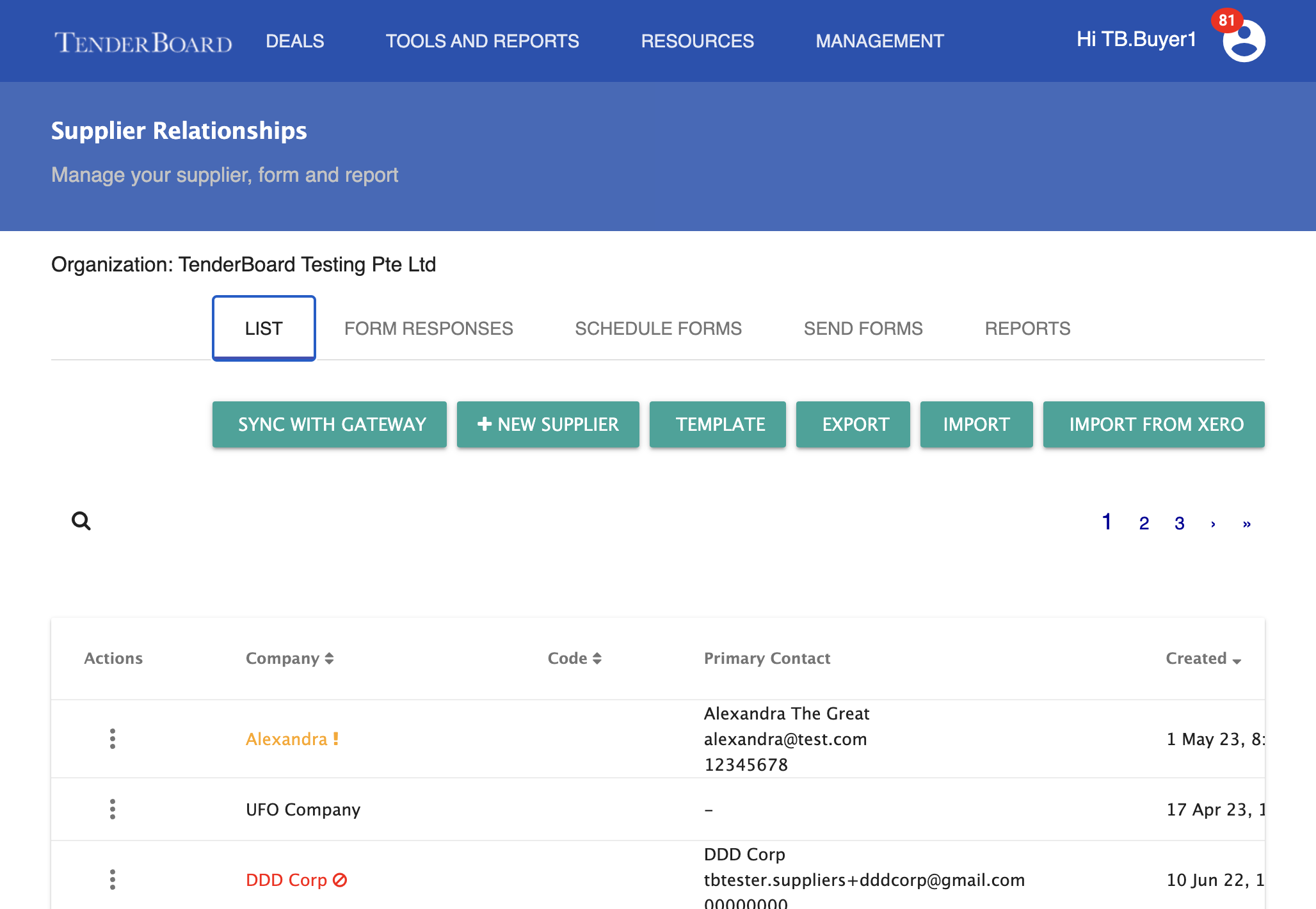The width and height of the screenshot is (1316, 909).
Task: Click the IMPORT button
Action: pyautogui.click(x=977, y=424)
